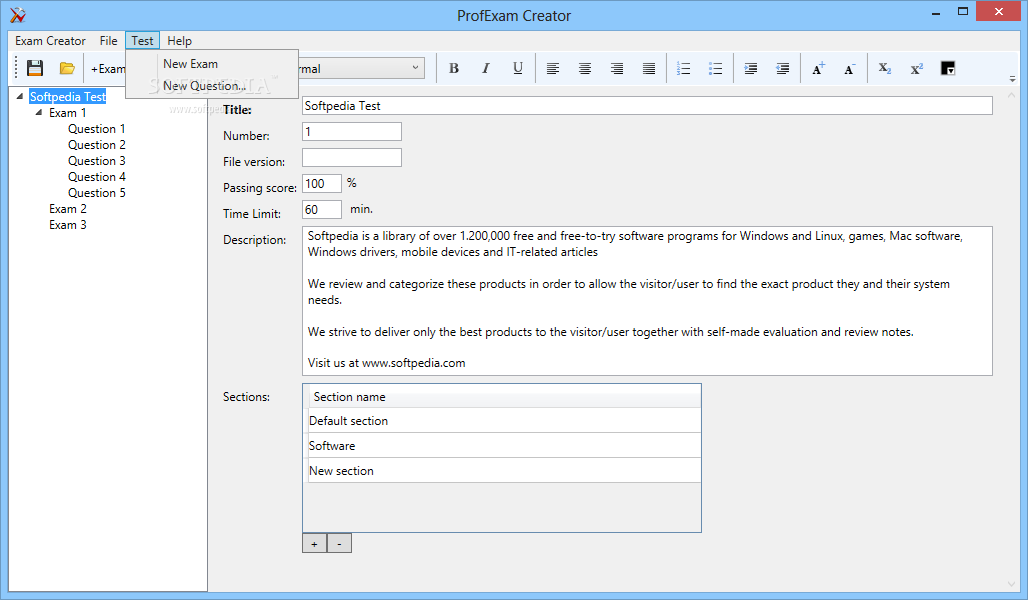Open the Help menu
This screenshot has width=1028, height=600.
180,41
